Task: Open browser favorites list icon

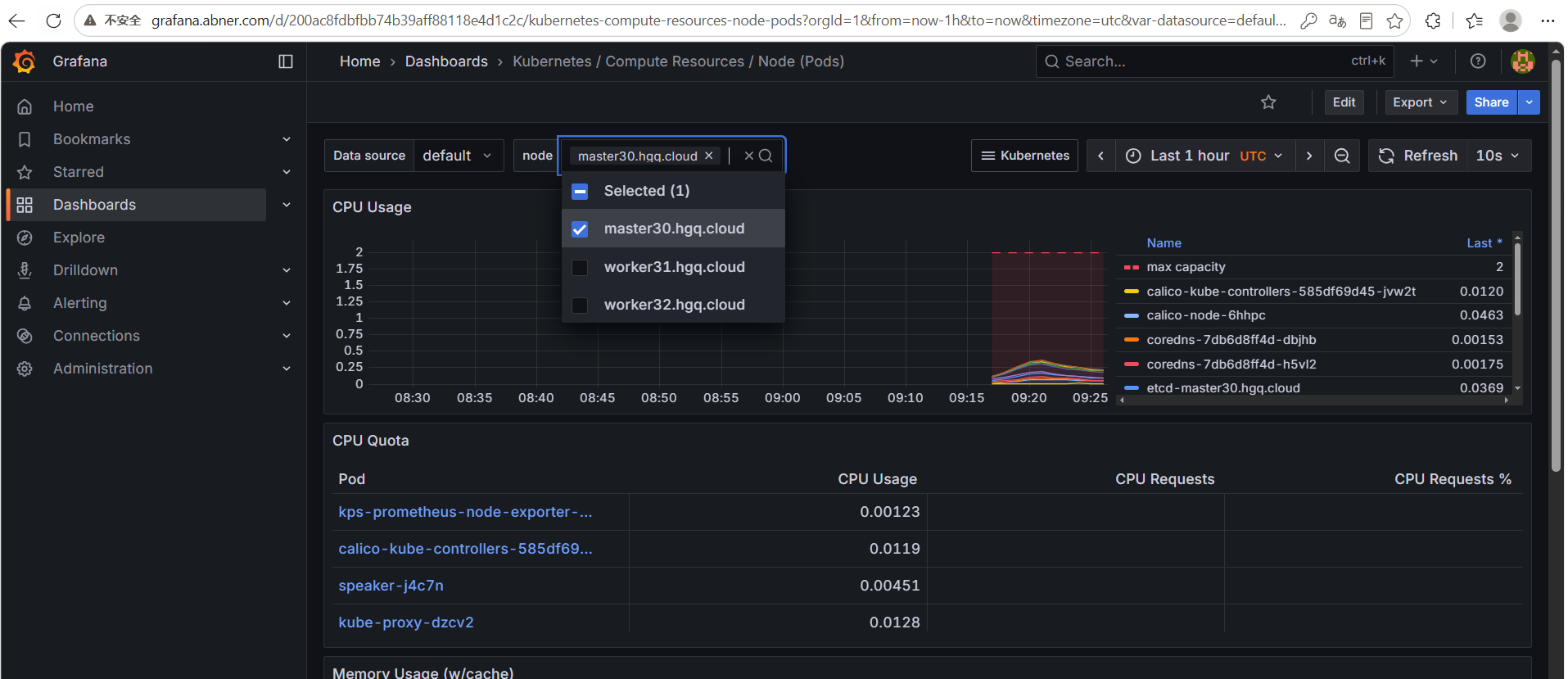Action: coord(1474,20)
